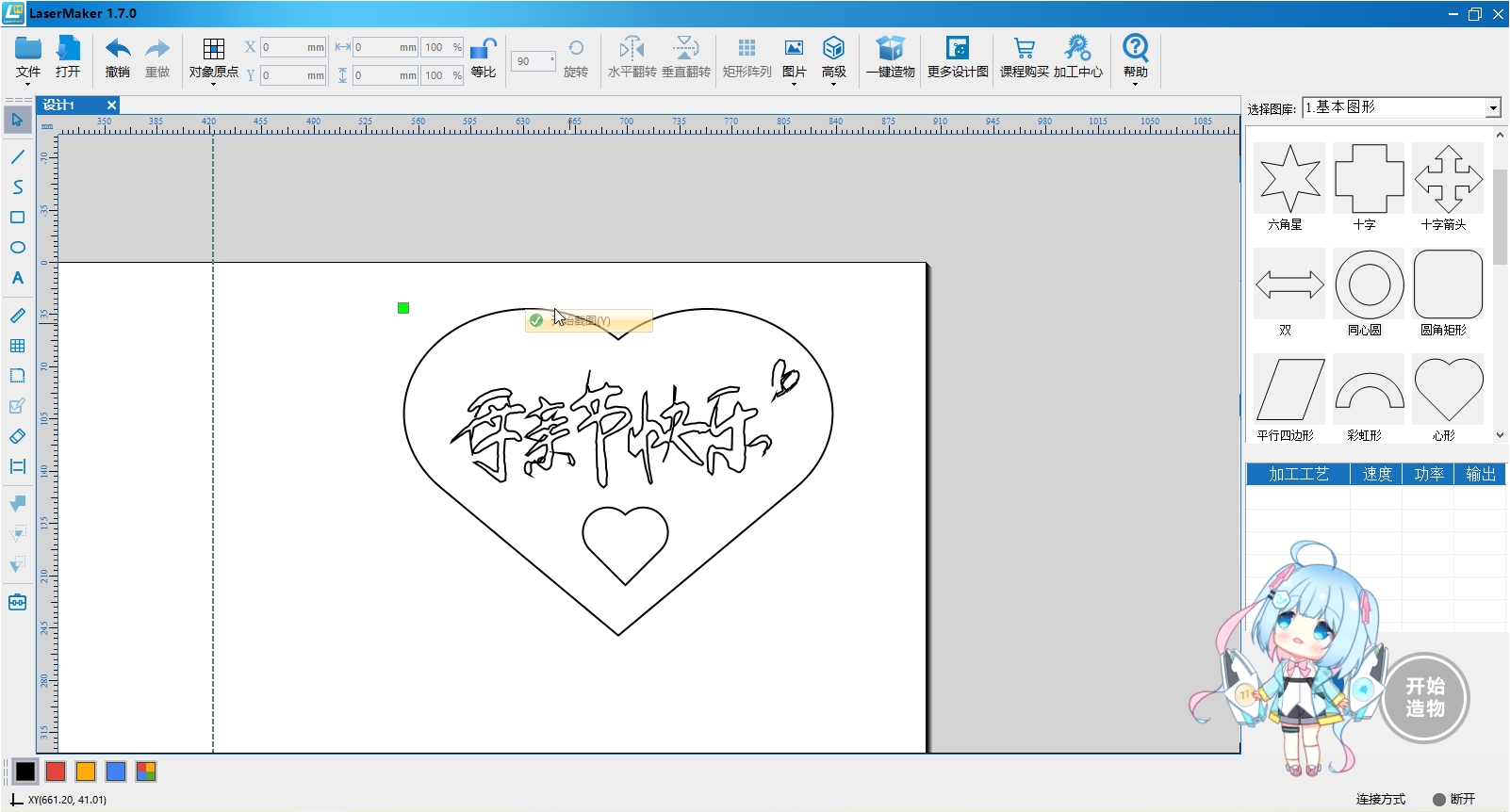Click the rotation angle 90 field
The height and width of the screenshot is (812, 1510).
click(x=533, y=61)
